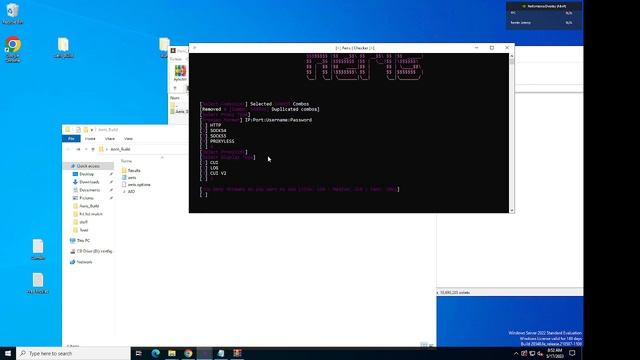
Task: Go up one folder level in Explorer
Action: [93, 149]
